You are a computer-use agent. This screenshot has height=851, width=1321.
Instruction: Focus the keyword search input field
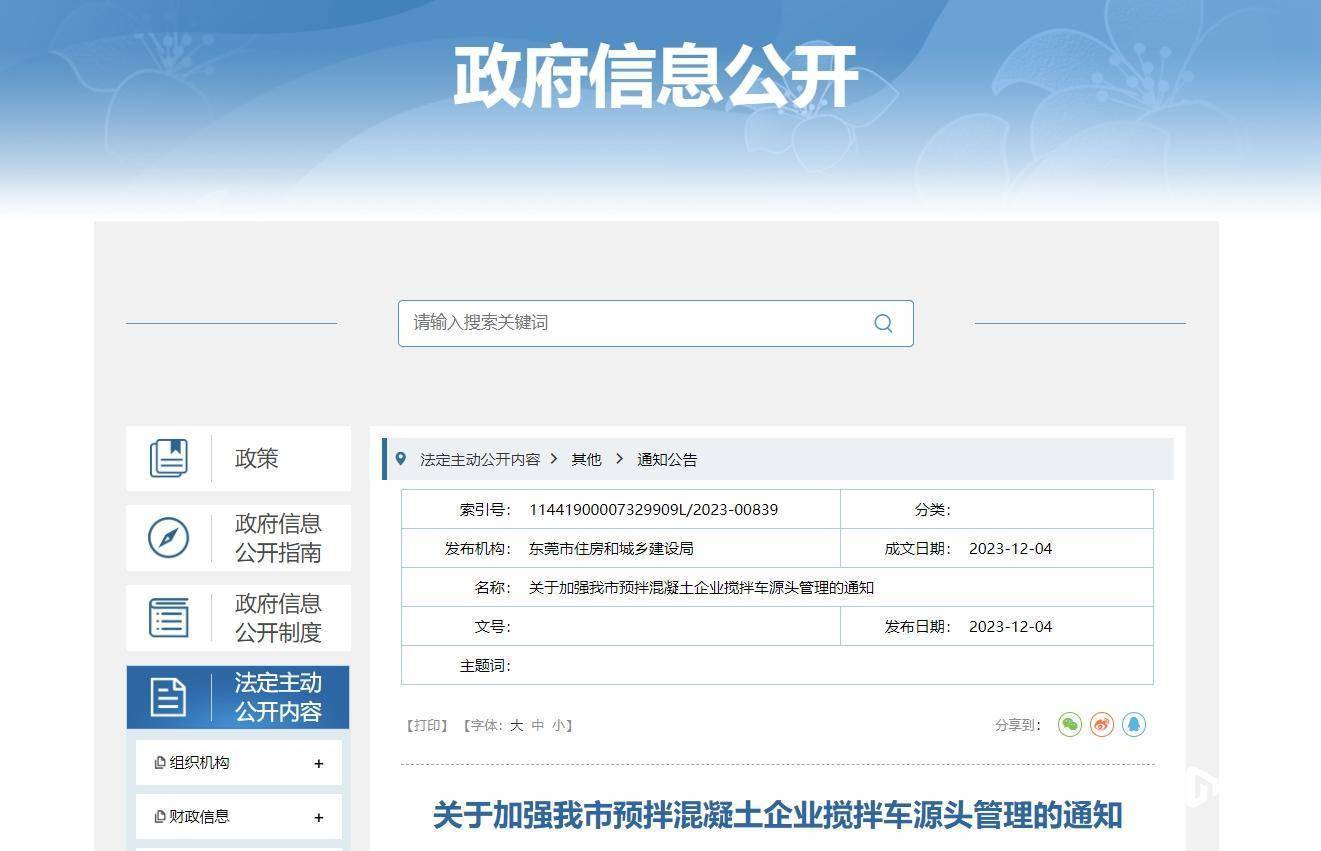[x=655, y=323]
